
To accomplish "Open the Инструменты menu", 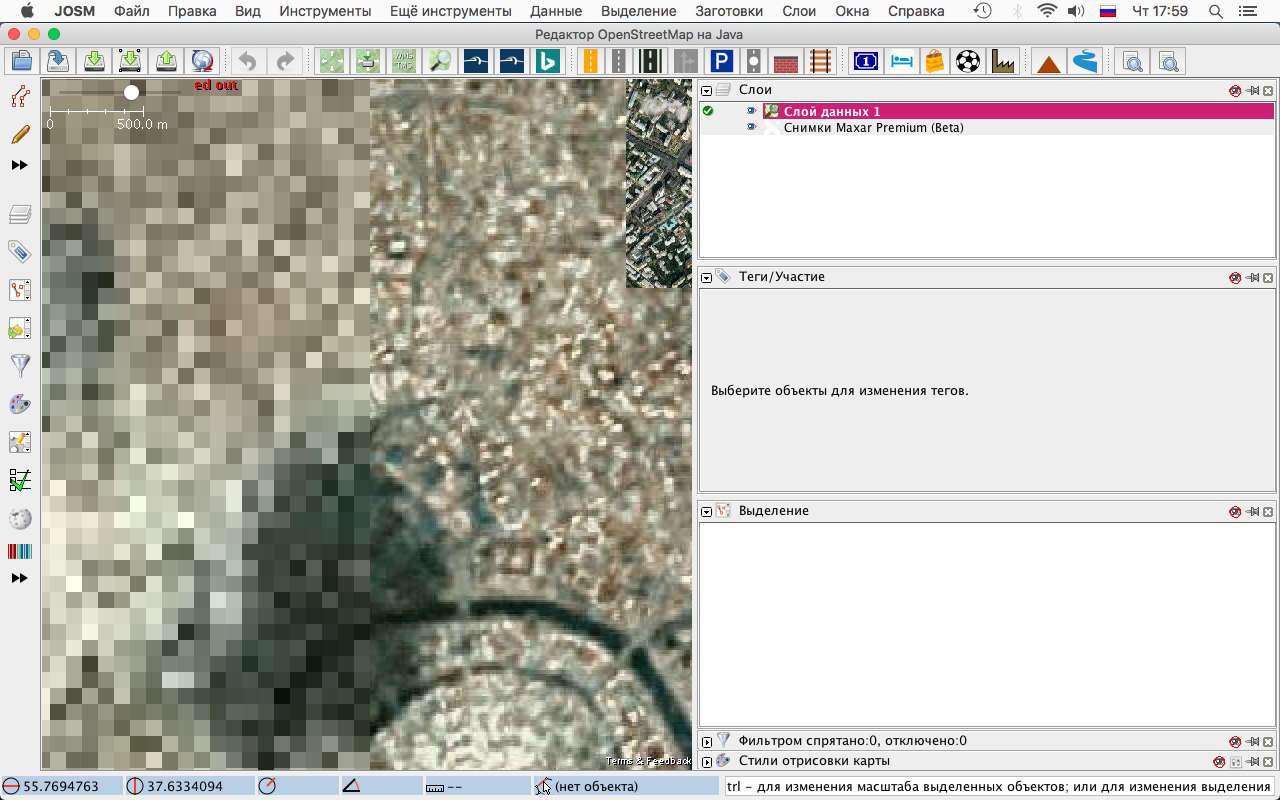I will coord(326,11).
